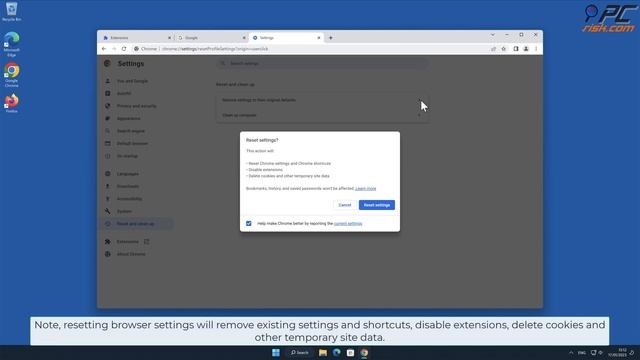
Task: Click the Reset settings button
Action: [376, 205]
